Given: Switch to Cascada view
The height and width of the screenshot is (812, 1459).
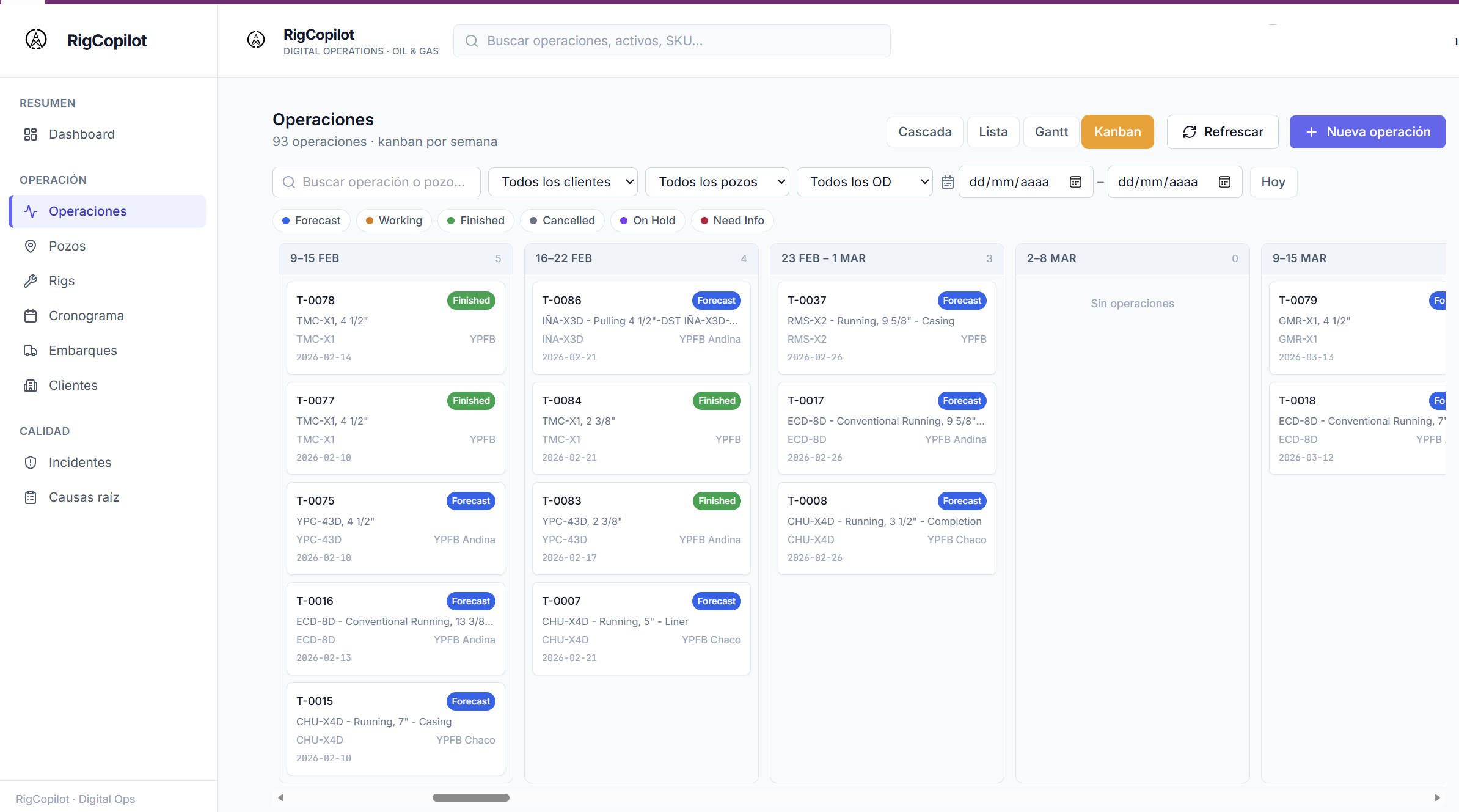Looking at the screenshot, I should tap(925, 132).
